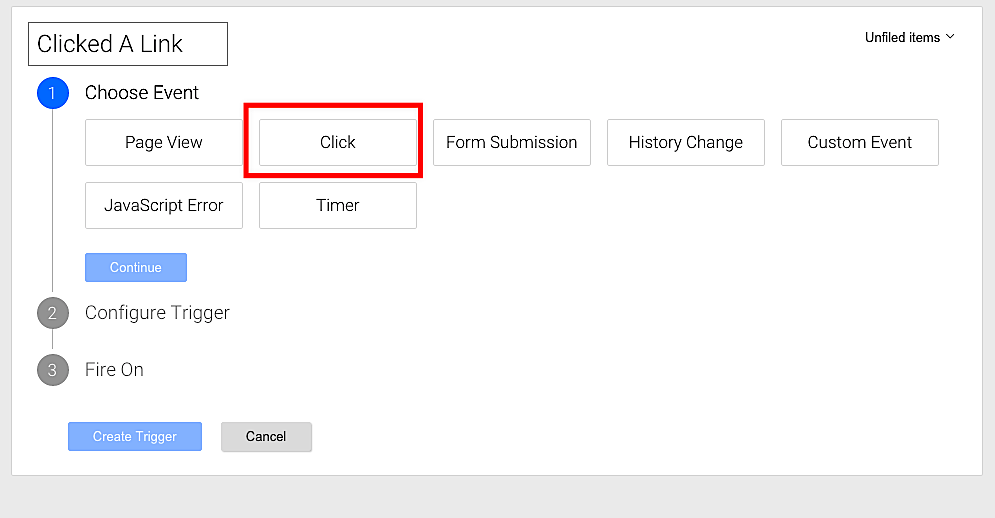The width and height of the screenshot is (995, 518).
Task: Edit the trigger name field
Action: click(128, 44)
